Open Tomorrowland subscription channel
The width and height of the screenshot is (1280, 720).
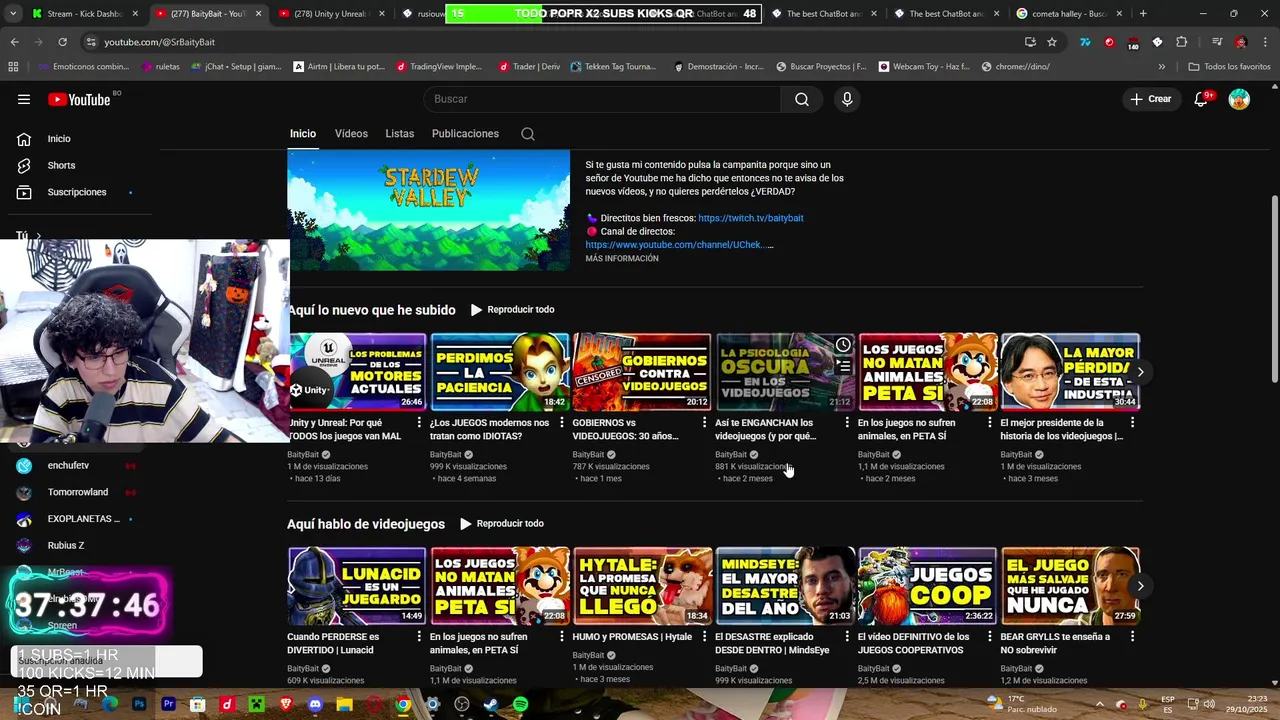click(78, 492)
